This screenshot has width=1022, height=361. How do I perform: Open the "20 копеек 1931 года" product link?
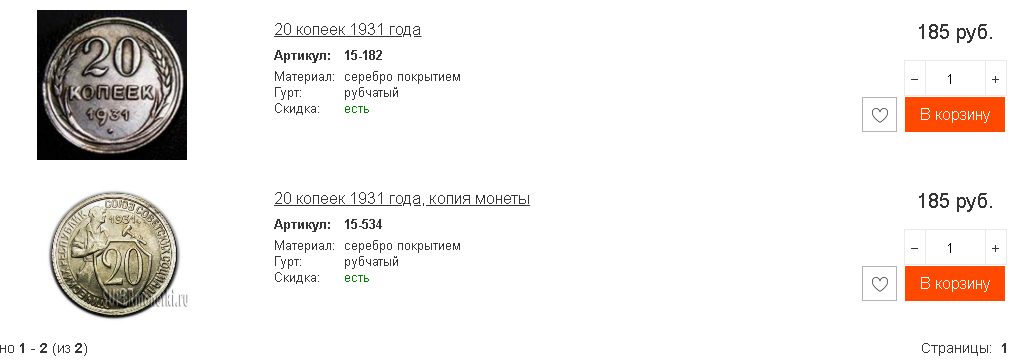tap(347, 30)
